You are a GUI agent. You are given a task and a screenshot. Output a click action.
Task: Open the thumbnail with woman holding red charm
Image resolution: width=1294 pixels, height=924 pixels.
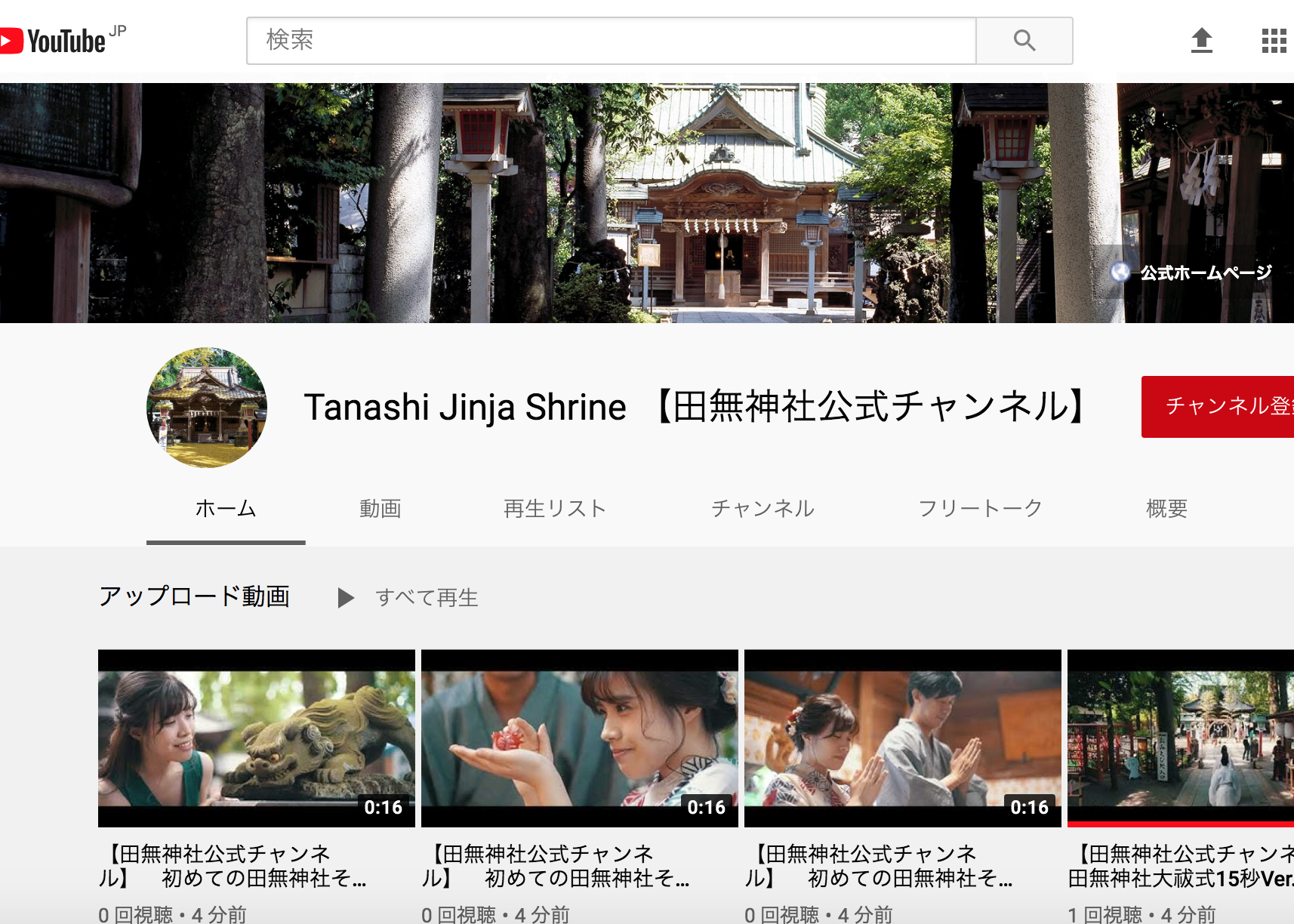pos(580,738)
